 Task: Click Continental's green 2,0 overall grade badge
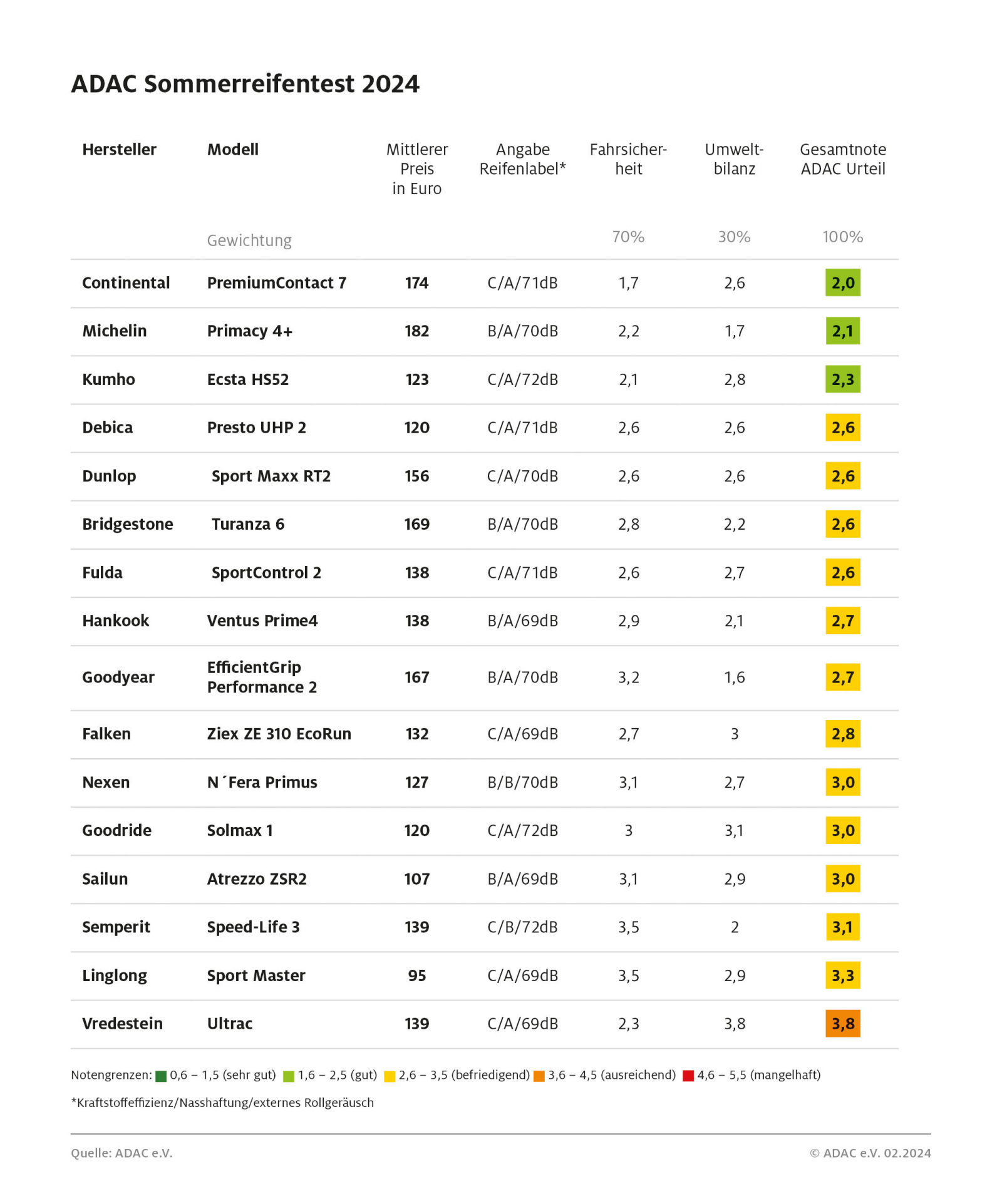842,283
